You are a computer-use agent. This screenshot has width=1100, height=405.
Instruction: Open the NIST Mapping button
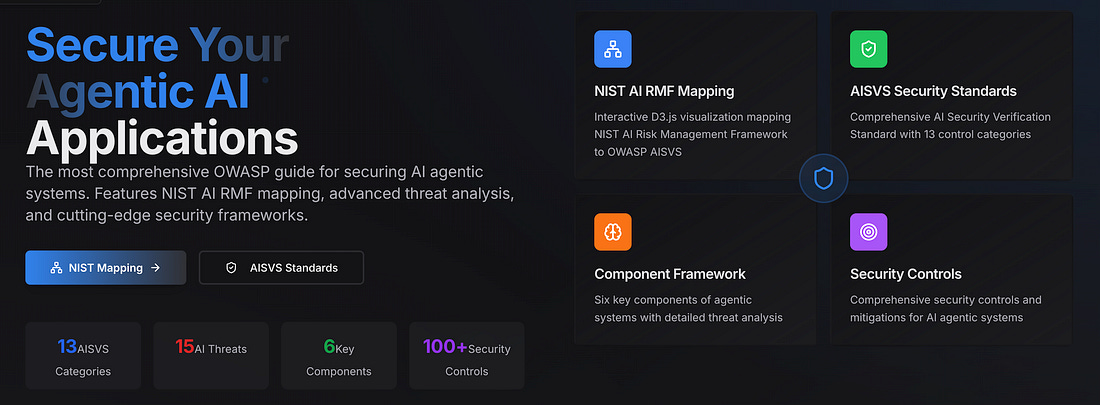[x=105, y=267]
